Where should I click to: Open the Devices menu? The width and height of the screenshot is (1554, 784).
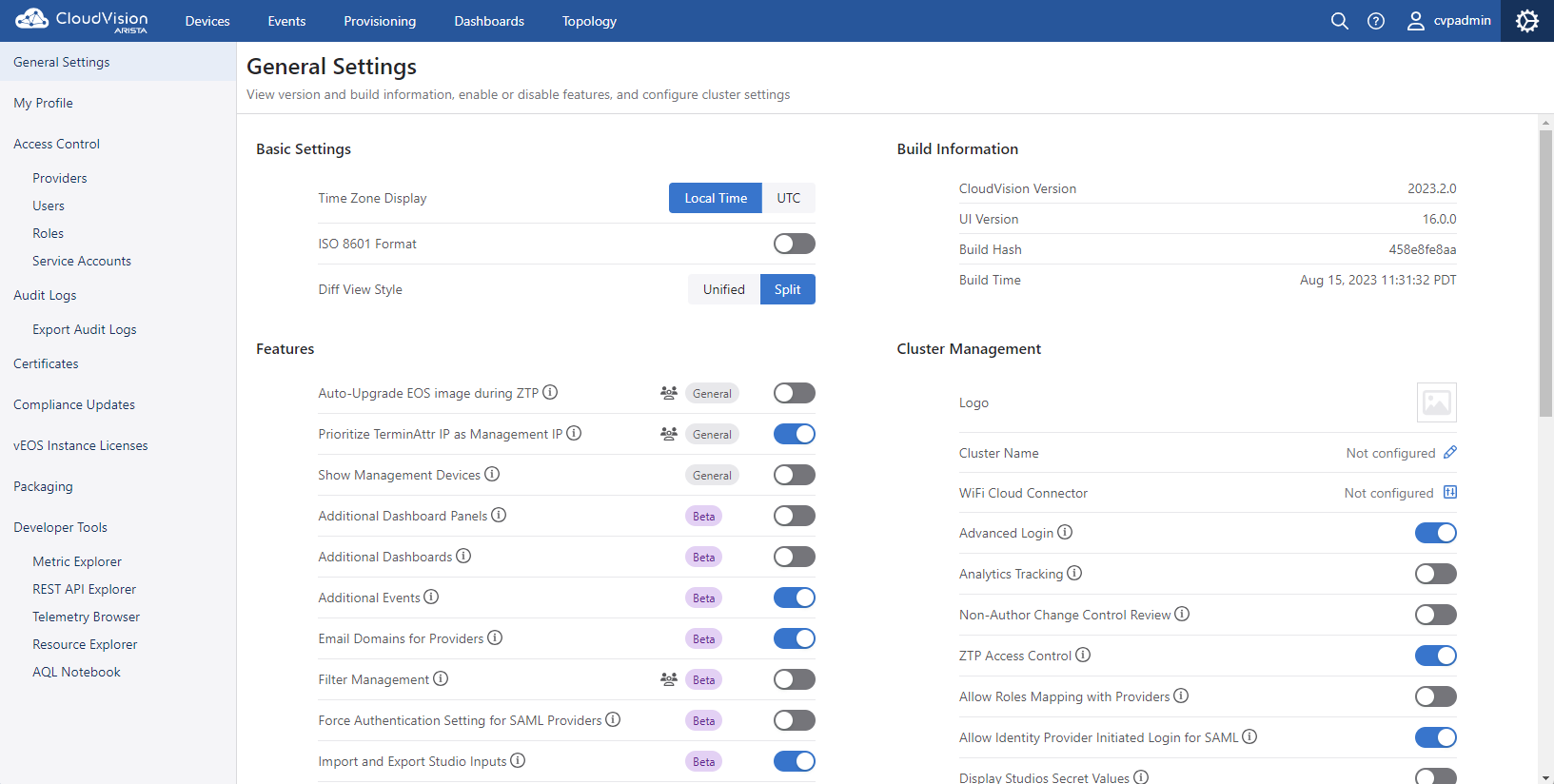207,21
